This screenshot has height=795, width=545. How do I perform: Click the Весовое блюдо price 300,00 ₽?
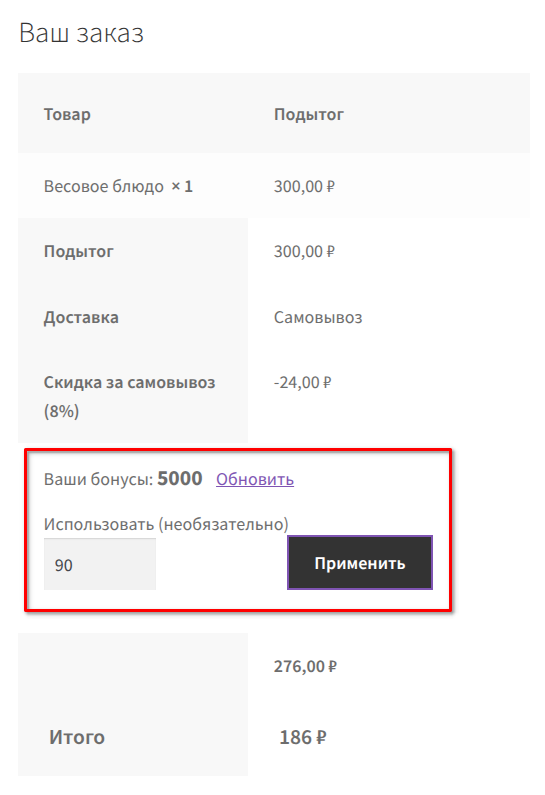(x=304, y=187)
